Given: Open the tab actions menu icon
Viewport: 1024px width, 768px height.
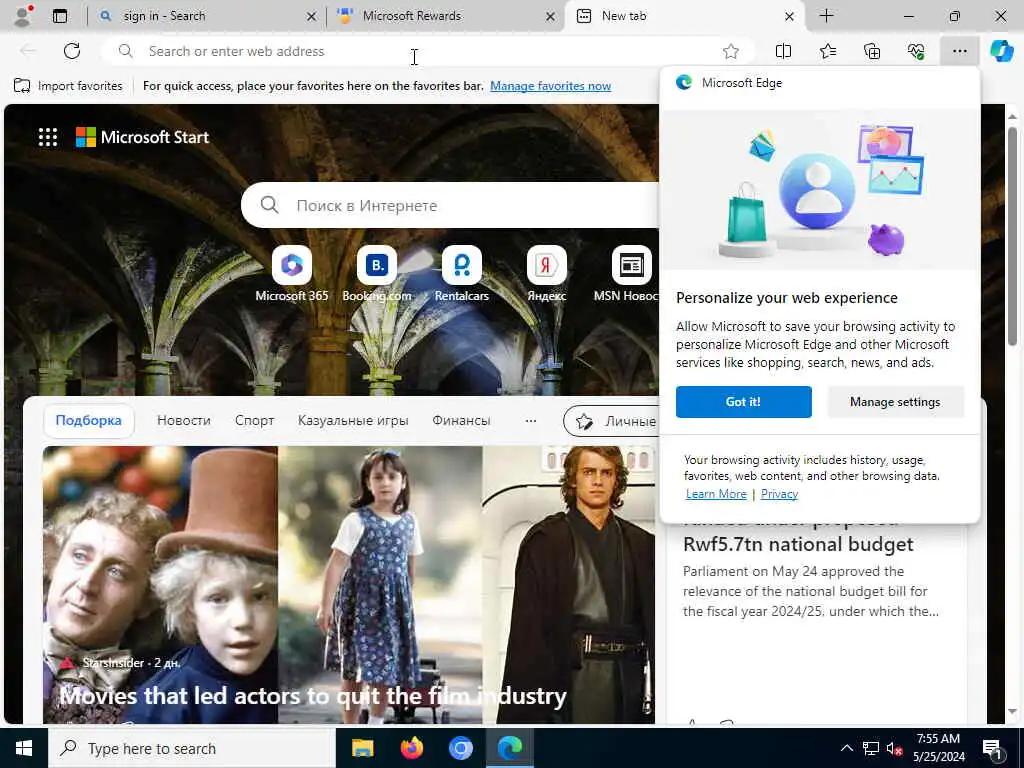Looking at the screenshot, I should pyautogui.click(x=60, y=16).
